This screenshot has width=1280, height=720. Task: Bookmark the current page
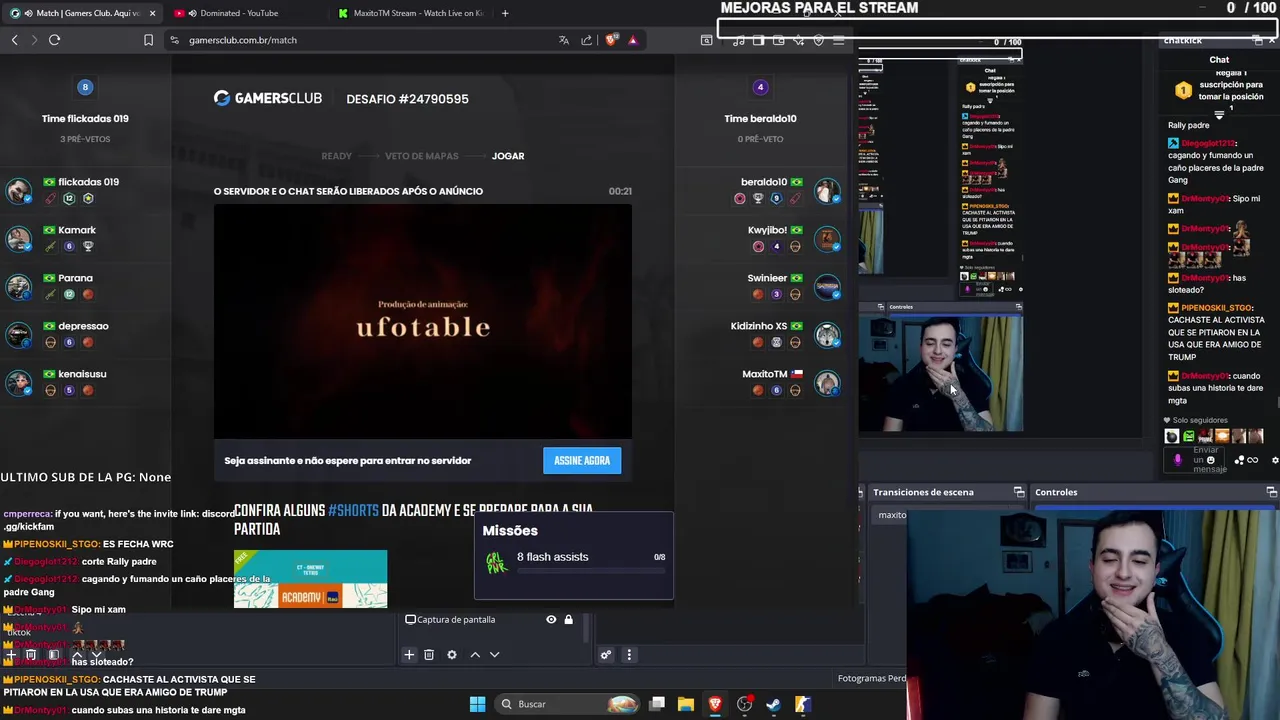tap(148, 40)
